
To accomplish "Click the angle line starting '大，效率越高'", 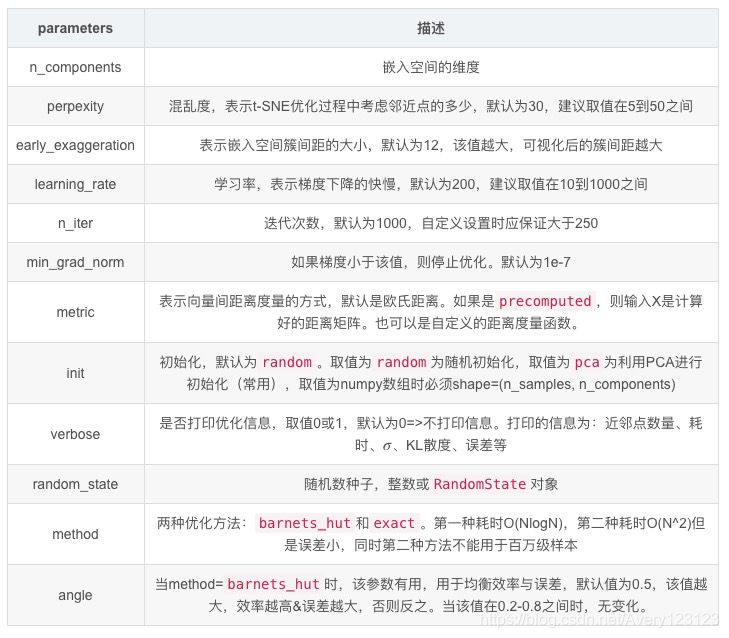I will point(429,606).
